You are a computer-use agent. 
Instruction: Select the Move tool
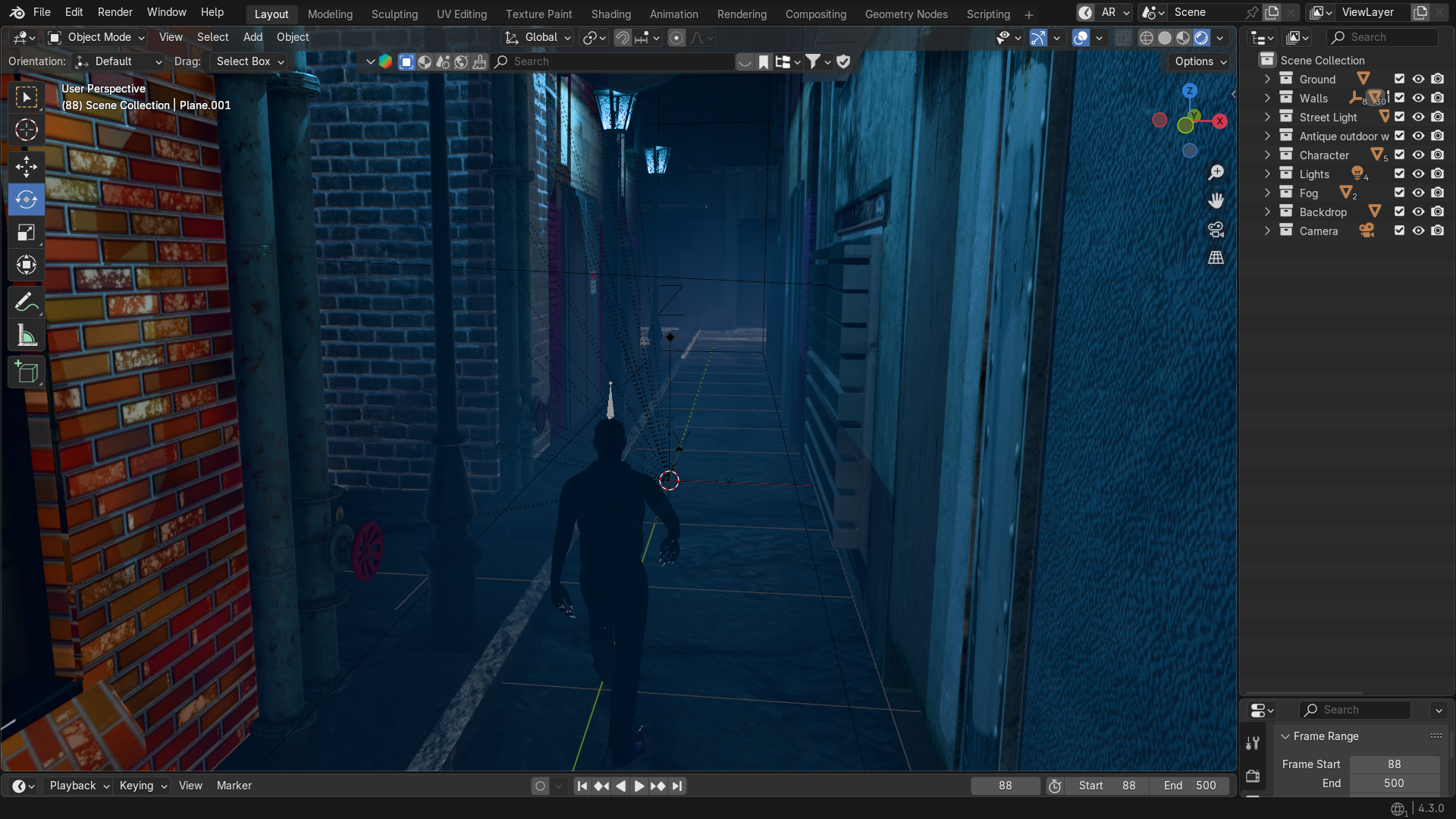point(26,167)
